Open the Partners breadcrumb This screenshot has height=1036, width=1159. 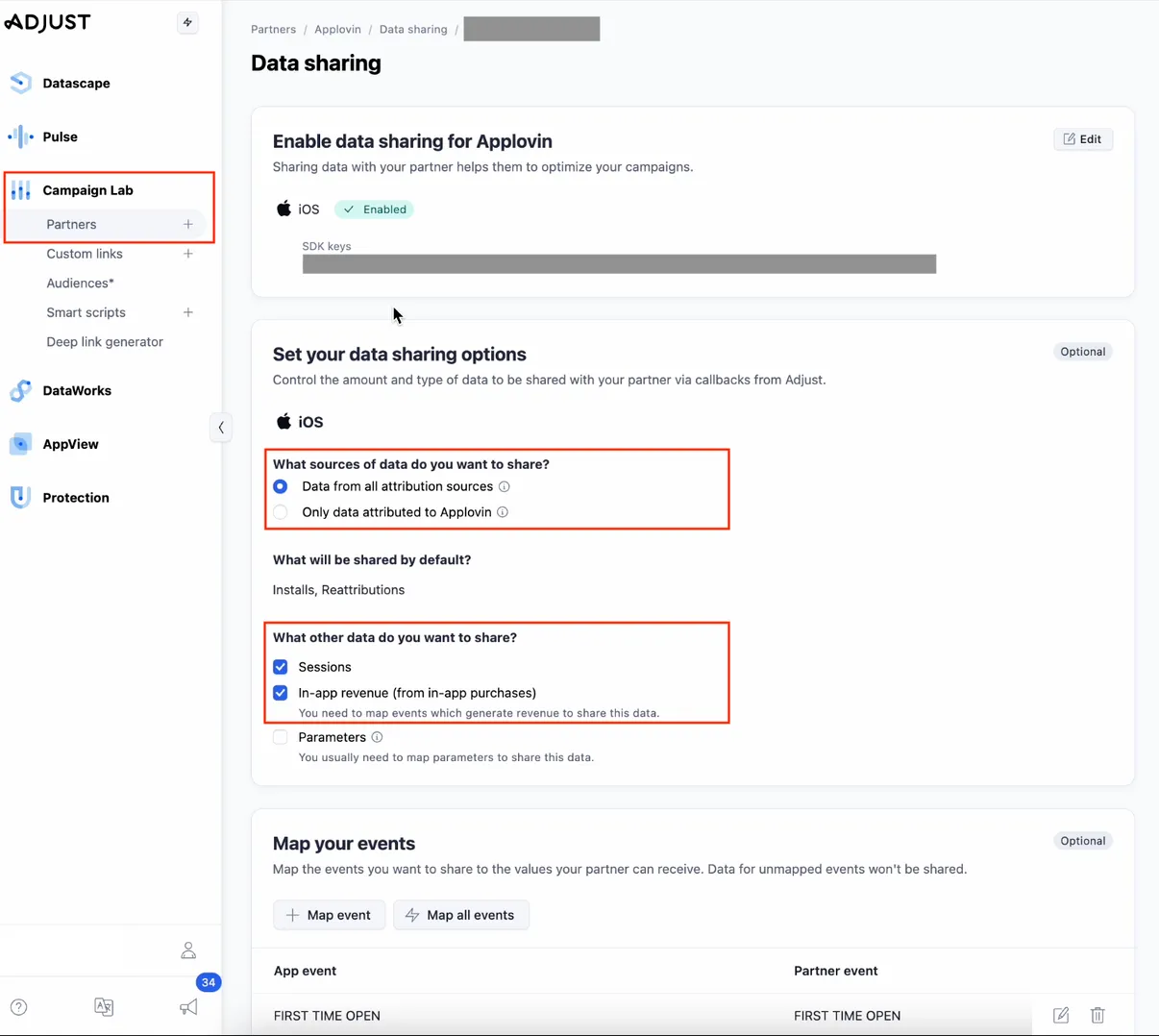273,29
